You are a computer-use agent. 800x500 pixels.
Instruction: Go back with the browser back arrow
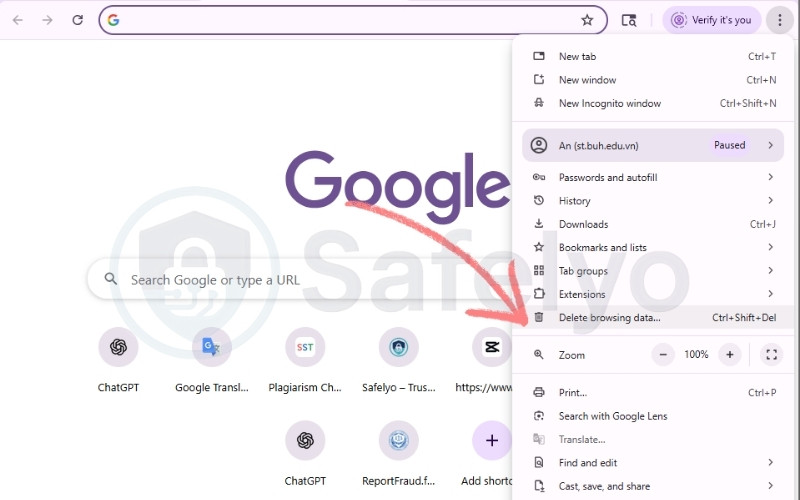pyautogui.click(x=18, y=20)
